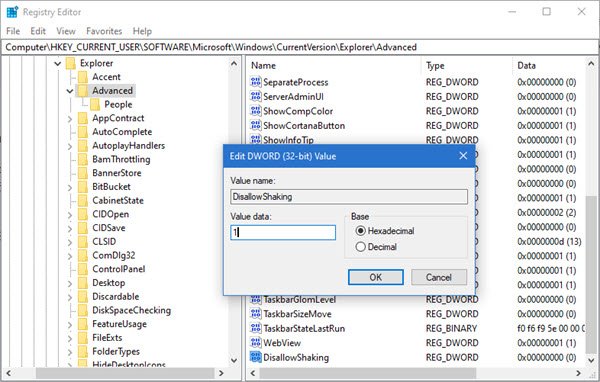Click the AutoComplete folder icon
This screenshot has height=382, width=600.
point(83,132)
